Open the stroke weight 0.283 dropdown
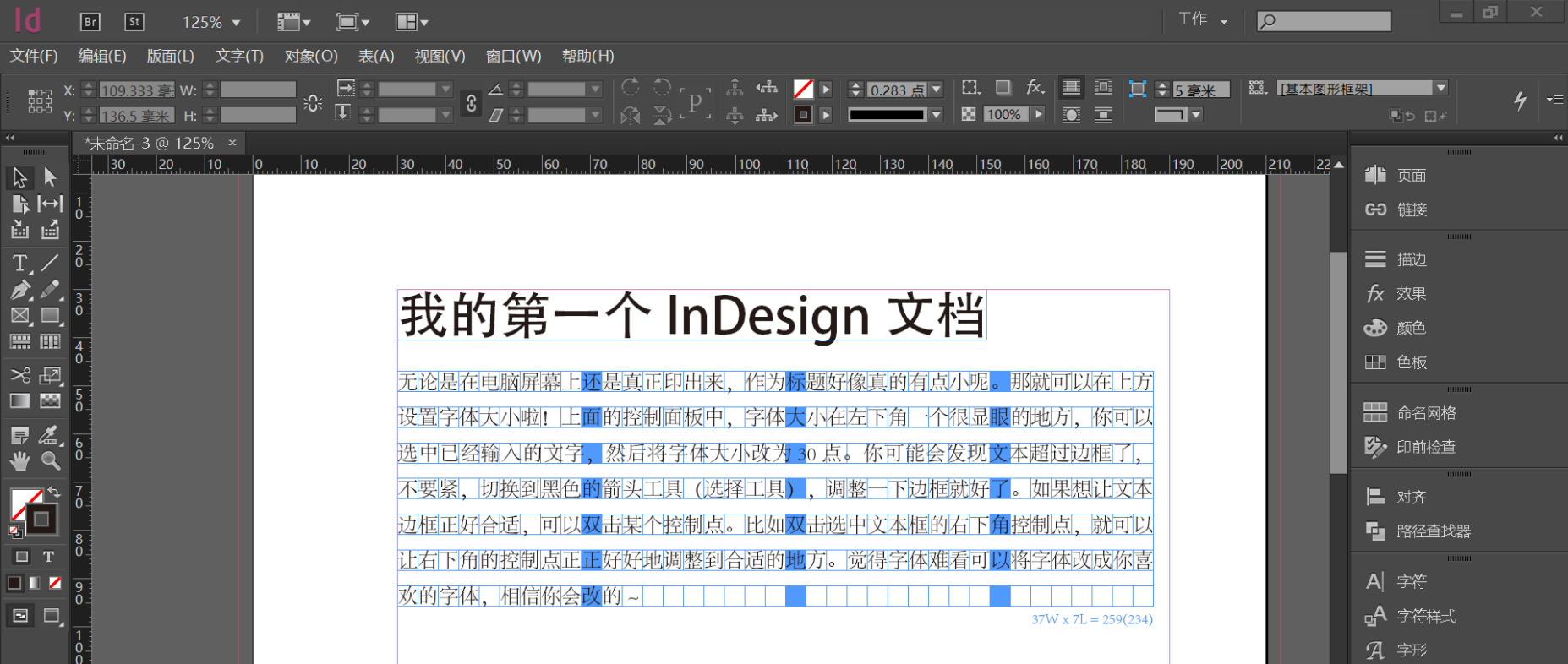 [x=937, y=90]
